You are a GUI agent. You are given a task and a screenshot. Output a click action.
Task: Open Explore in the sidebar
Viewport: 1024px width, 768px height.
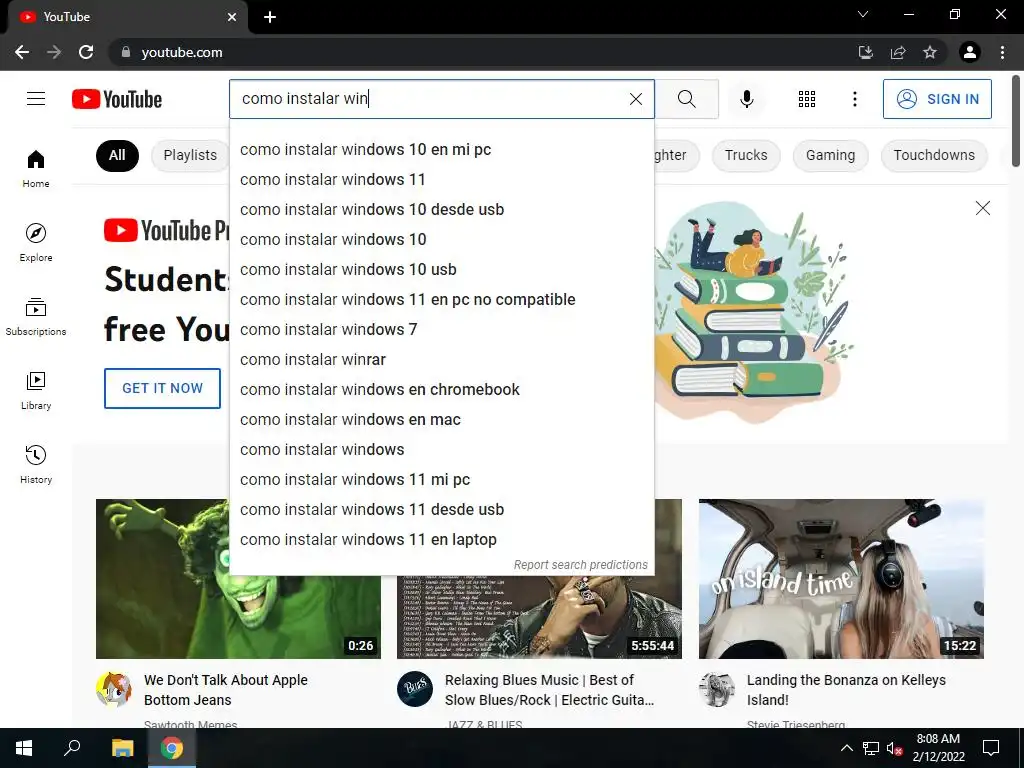36,242
